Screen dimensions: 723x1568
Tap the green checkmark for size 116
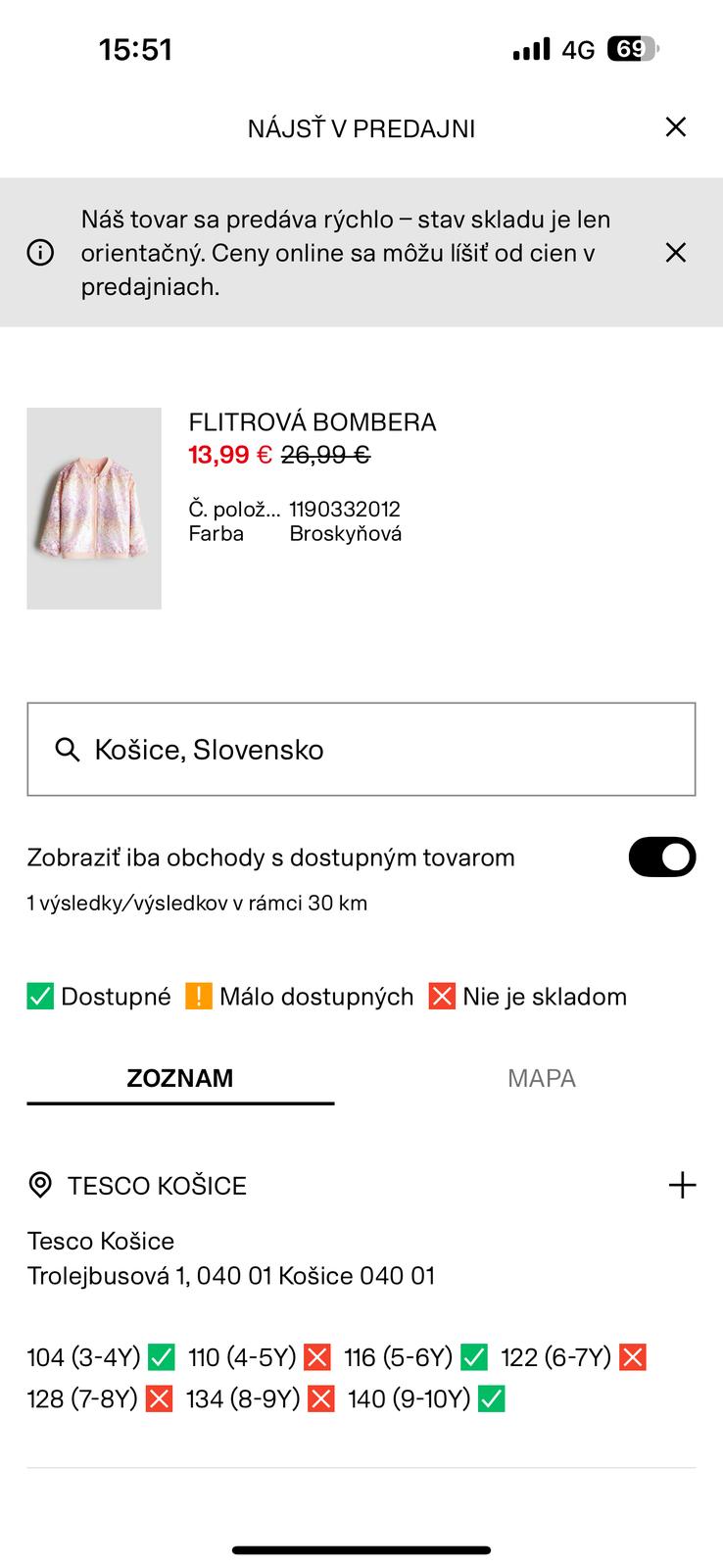coord(474,1357)
